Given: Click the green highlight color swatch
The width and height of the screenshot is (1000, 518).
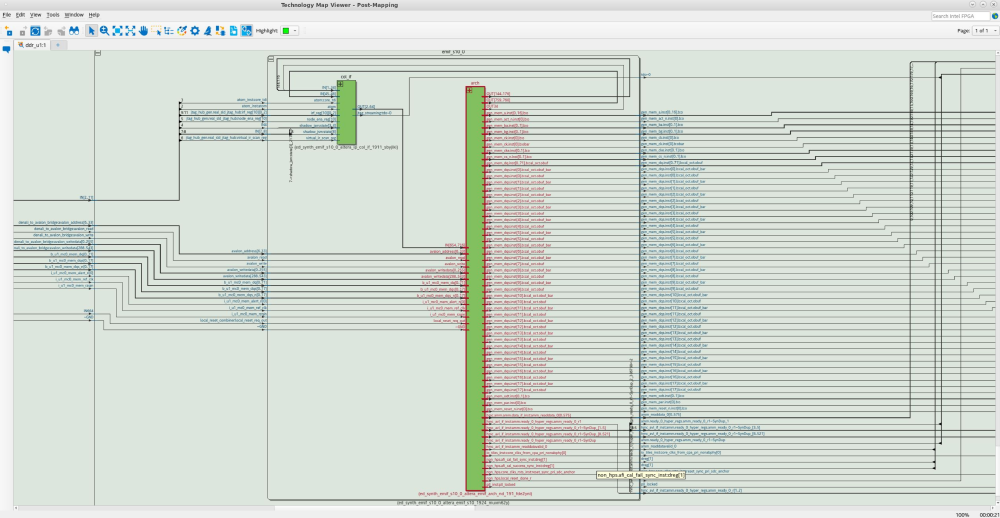Looking at the screenshot, I should point(286,31).
